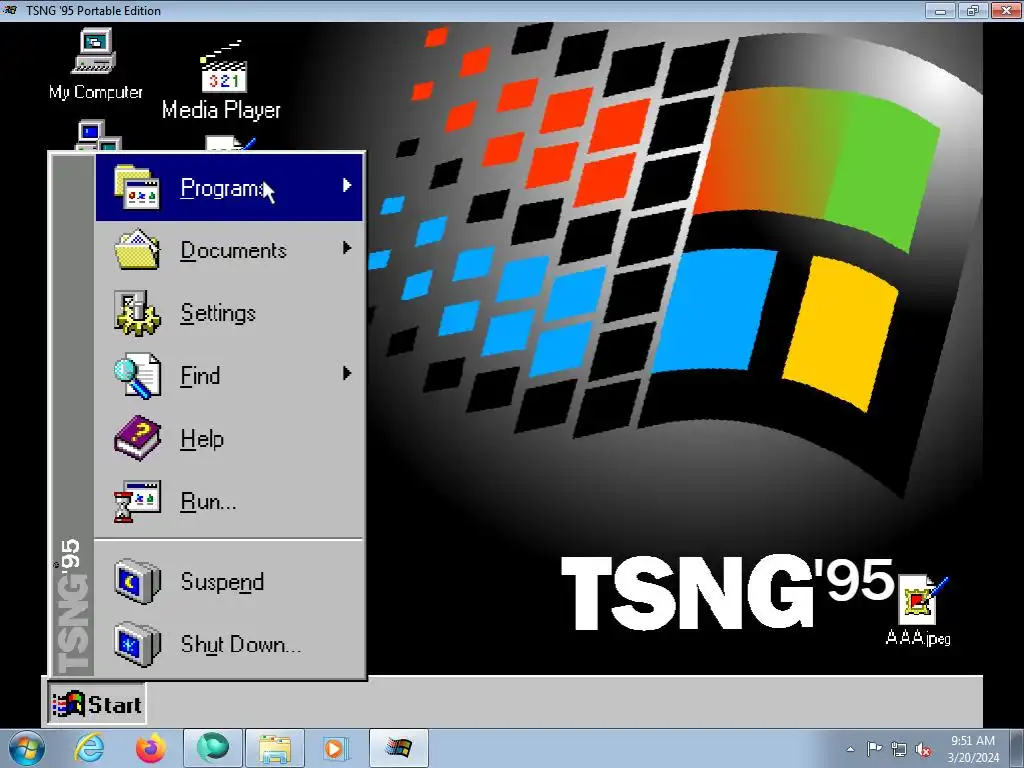The width and height of the screenshot is (1024, 768).
Task: Click the Programs folder icon in Start menu
Action: (136, 187)
